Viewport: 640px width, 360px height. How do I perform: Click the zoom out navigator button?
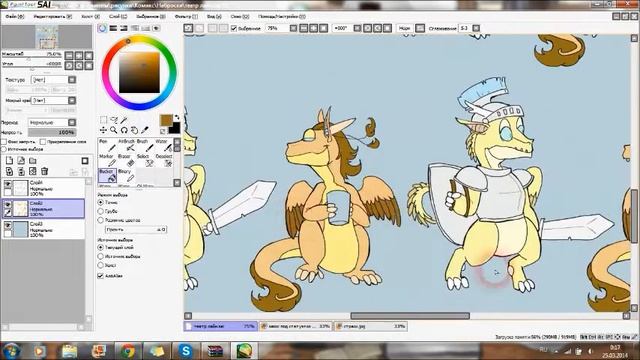69,56
